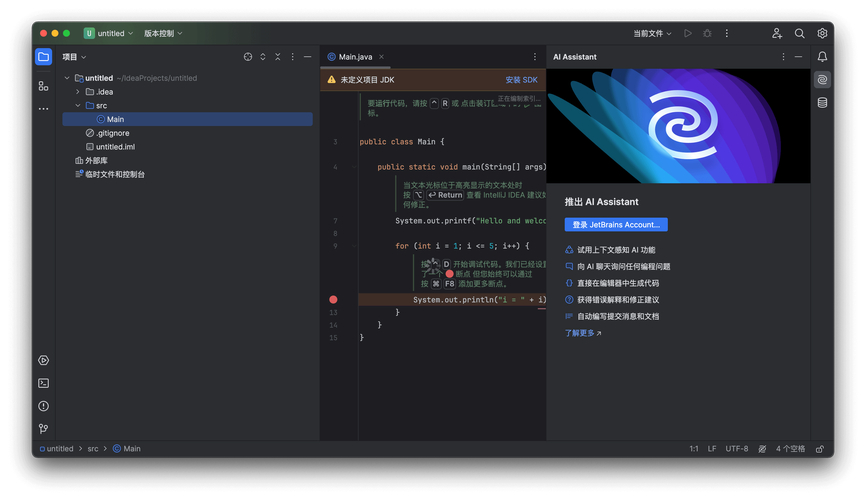866x500 pixels.
Task: Click the public class Main code line
Action: 402,142
